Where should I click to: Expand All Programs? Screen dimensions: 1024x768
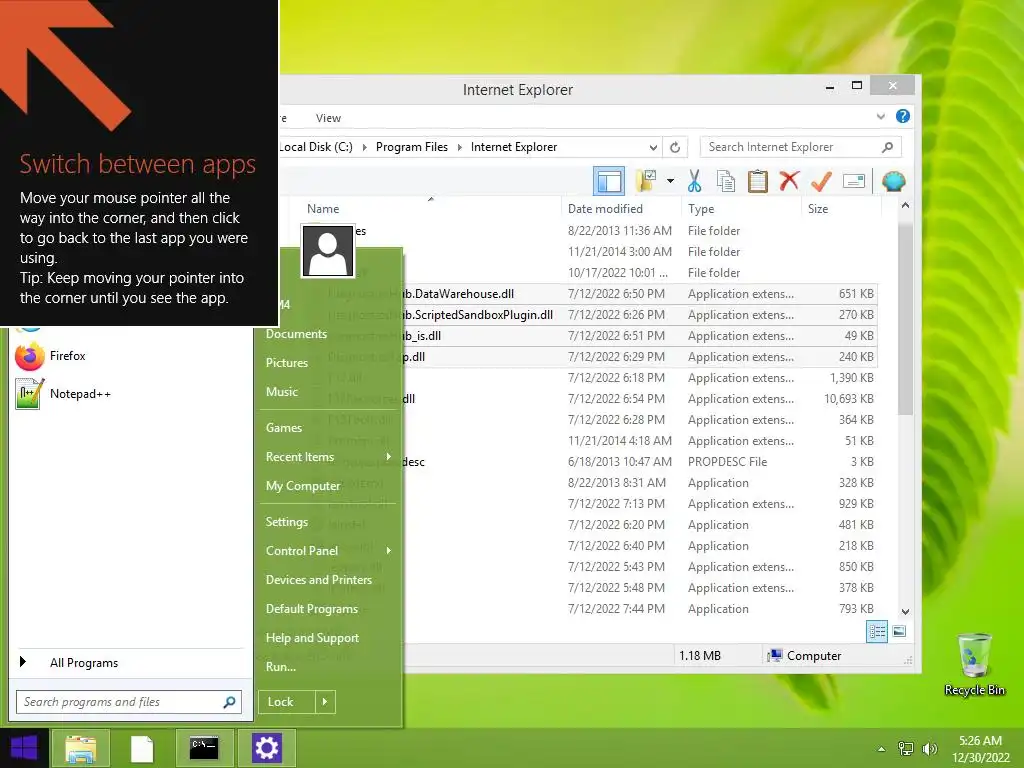[x=84, y=663]
